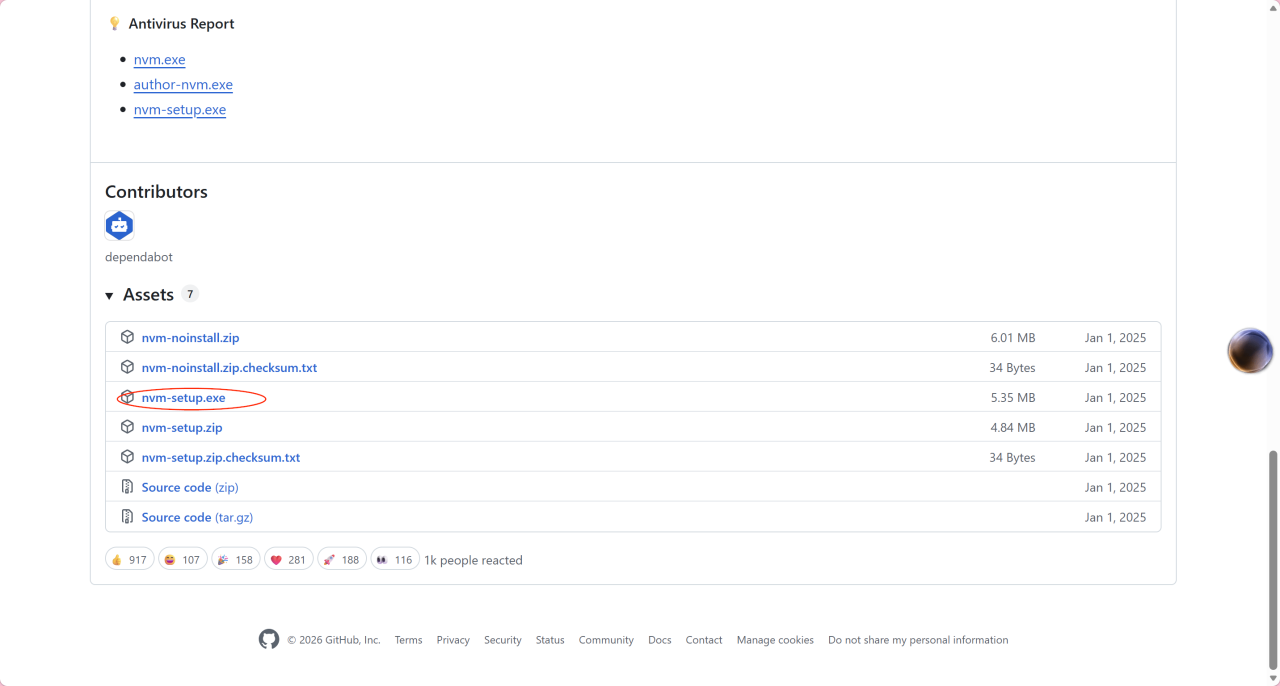Click package icon beside nvm-noinstall.zip
The width and height of the screenshot is (1280, 686).
click(x=127, y=337)
